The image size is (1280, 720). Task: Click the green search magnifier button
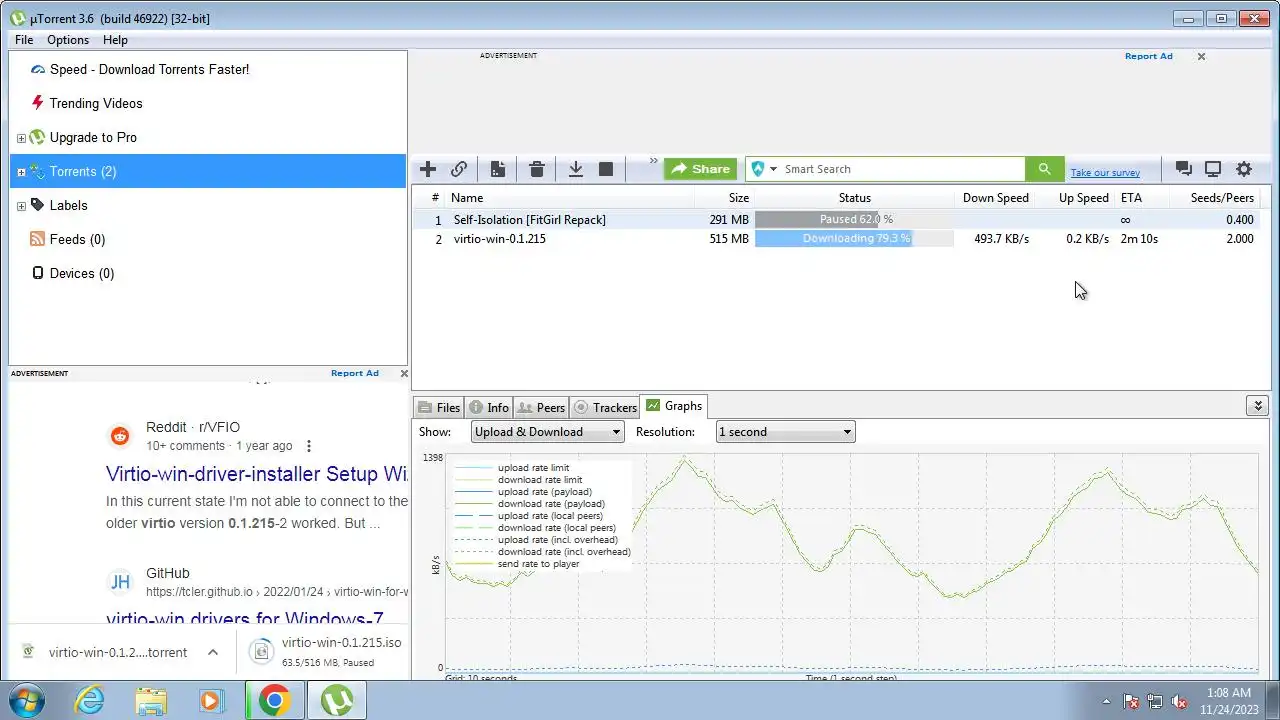[1044, 169]
